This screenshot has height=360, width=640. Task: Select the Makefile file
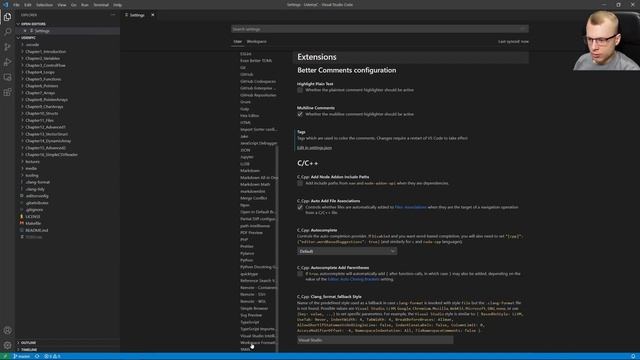click(x=33, y=223)
